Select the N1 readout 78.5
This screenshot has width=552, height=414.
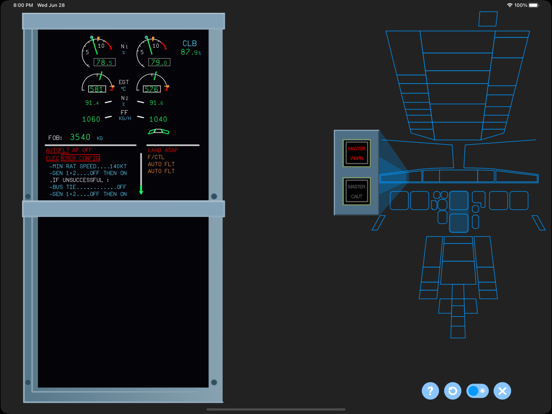pos(104,62)
